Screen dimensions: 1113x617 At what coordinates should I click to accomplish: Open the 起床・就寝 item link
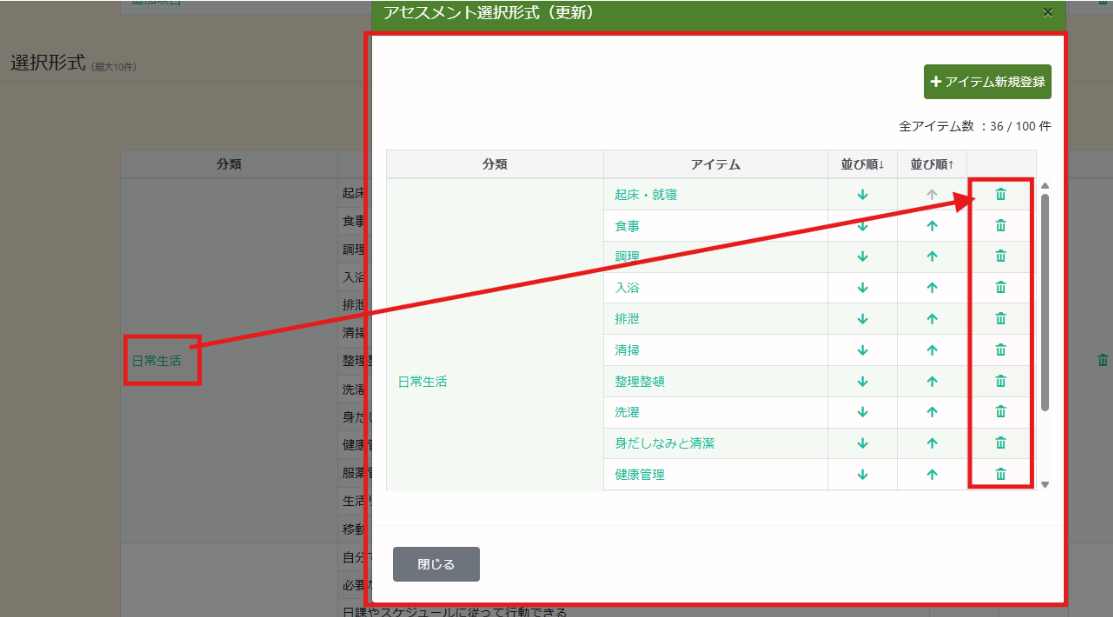646,195
